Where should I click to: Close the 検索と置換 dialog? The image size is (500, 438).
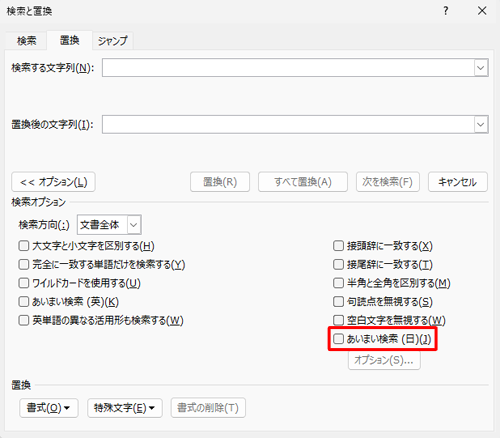tap(482, 11)
